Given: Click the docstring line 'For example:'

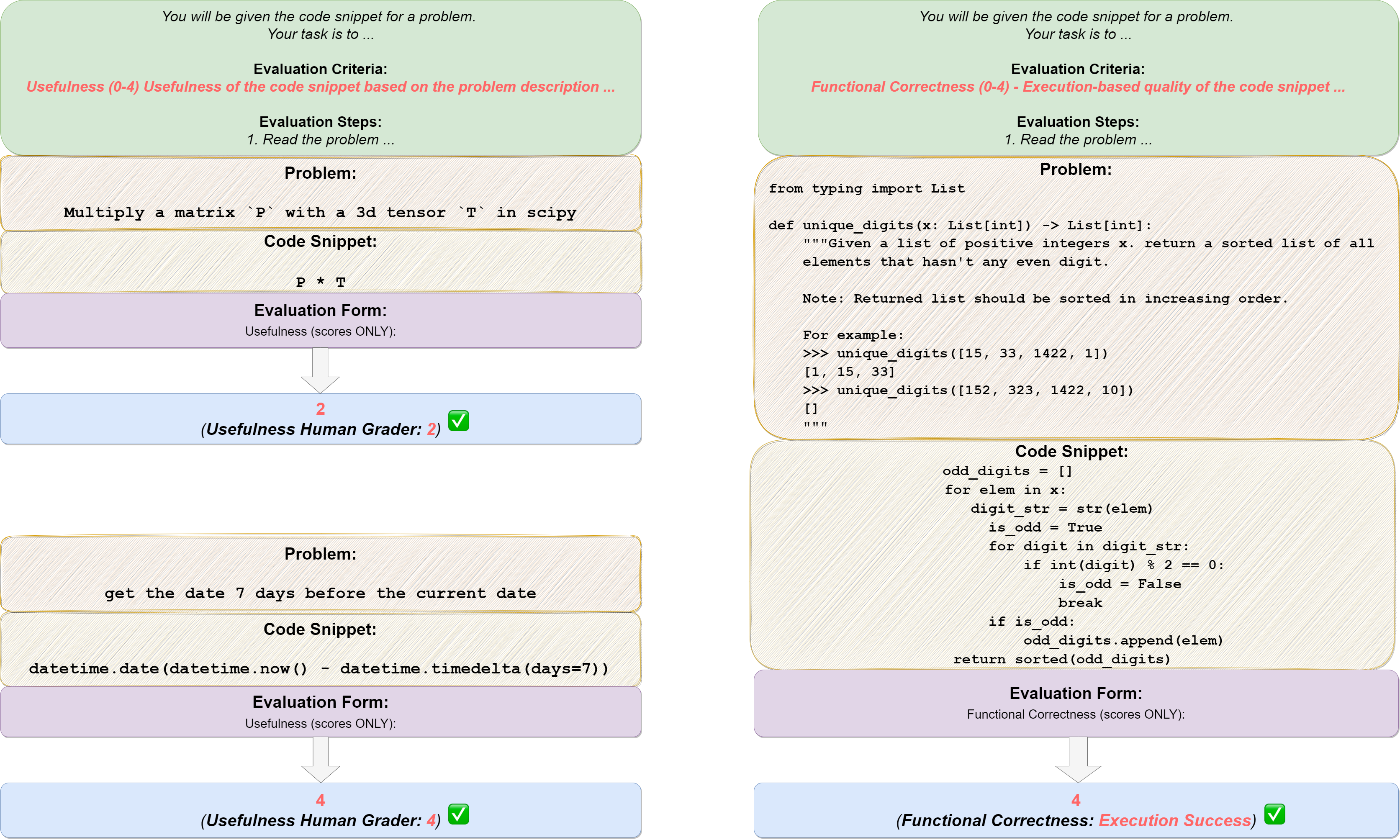Looking at the screenshot, I should click(853, 335).
